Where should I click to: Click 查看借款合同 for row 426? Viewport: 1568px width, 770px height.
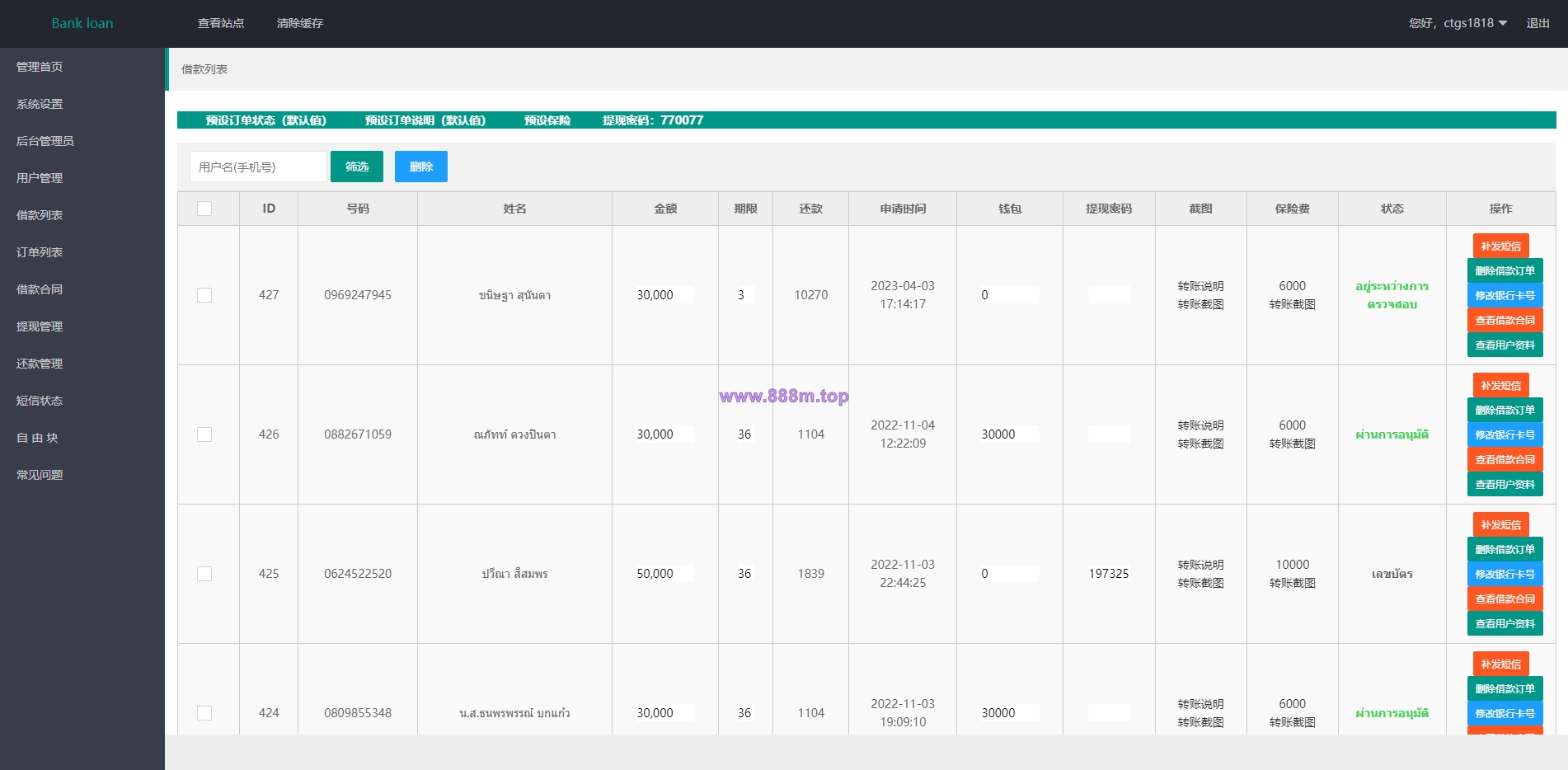[x=1505, y=459]
